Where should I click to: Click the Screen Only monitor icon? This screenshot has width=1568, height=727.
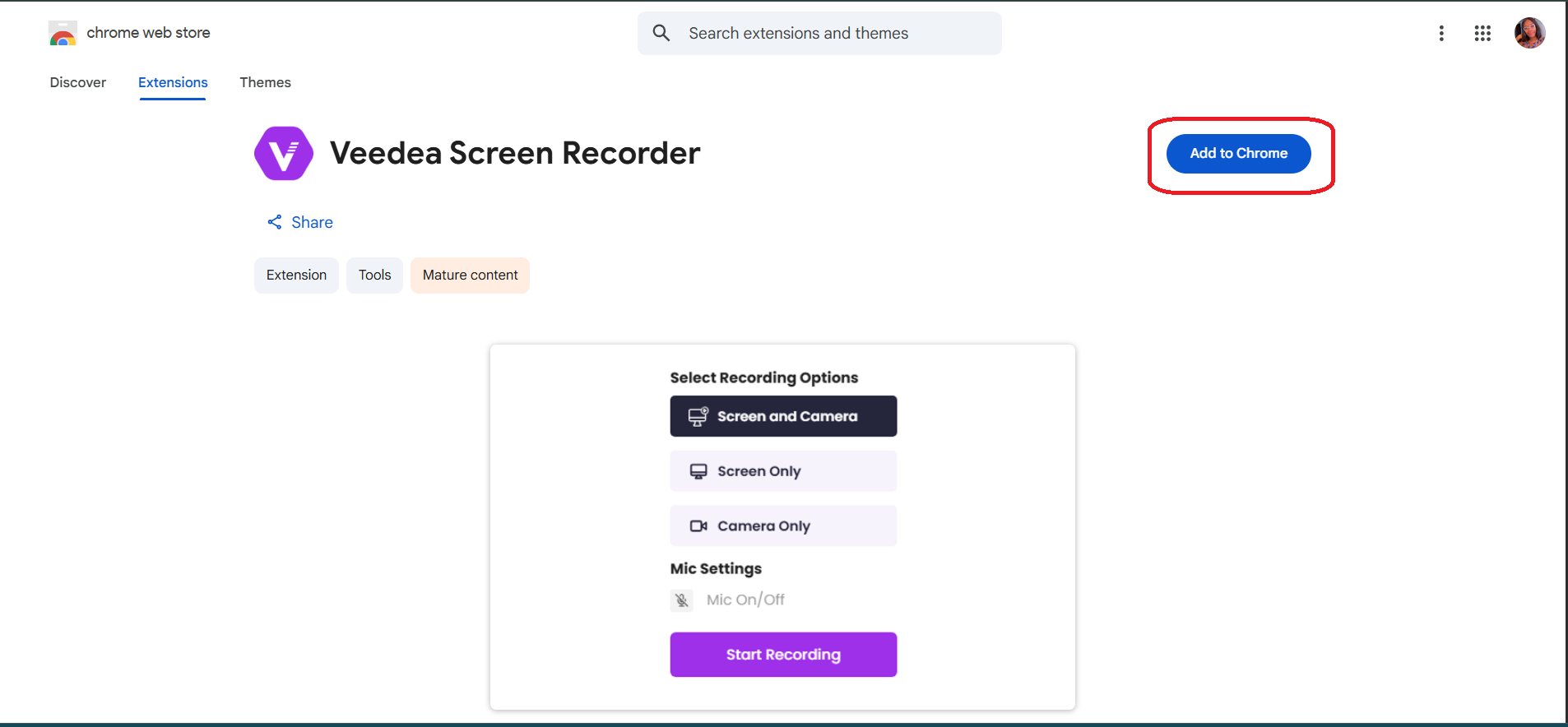pos(698,471)
